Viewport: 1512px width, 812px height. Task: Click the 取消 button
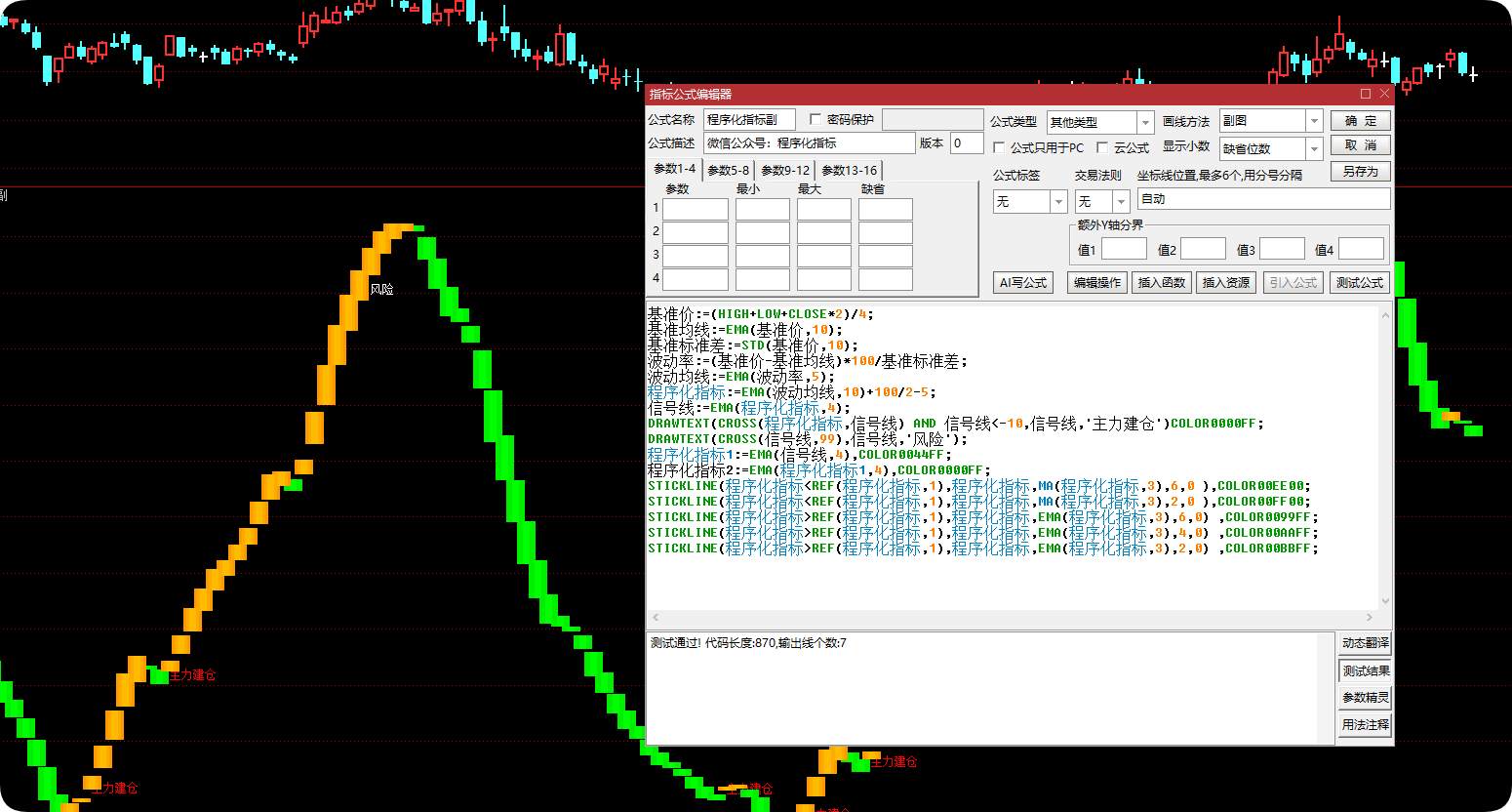(x=1361, y=145)
